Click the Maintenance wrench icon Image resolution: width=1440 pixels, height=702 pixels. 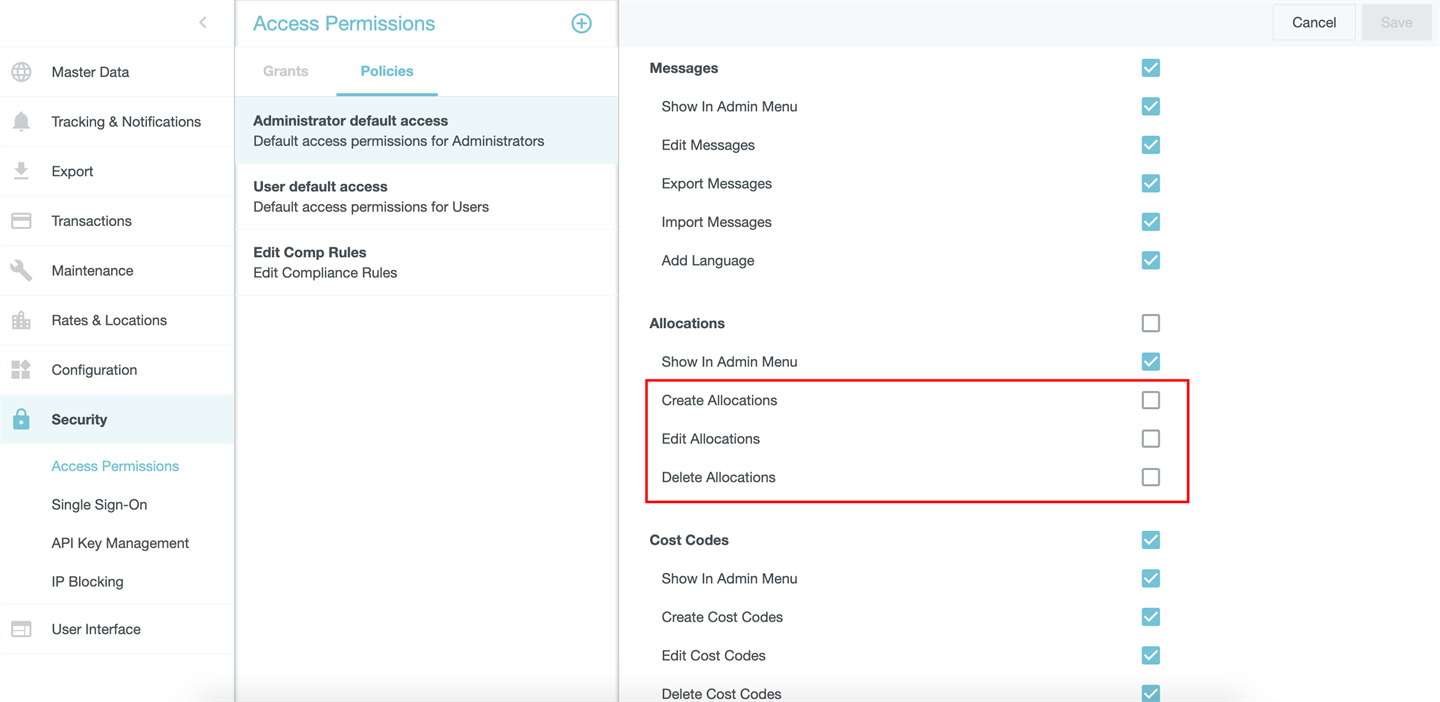21,271
